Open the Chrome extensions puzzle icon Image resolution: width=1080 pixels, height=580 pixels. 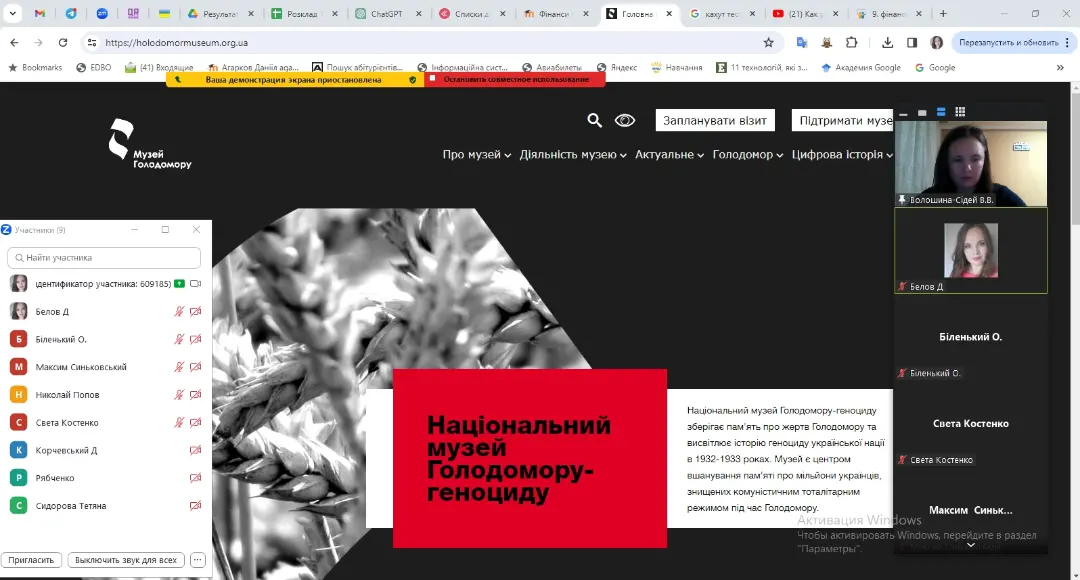tap(851, 43)
